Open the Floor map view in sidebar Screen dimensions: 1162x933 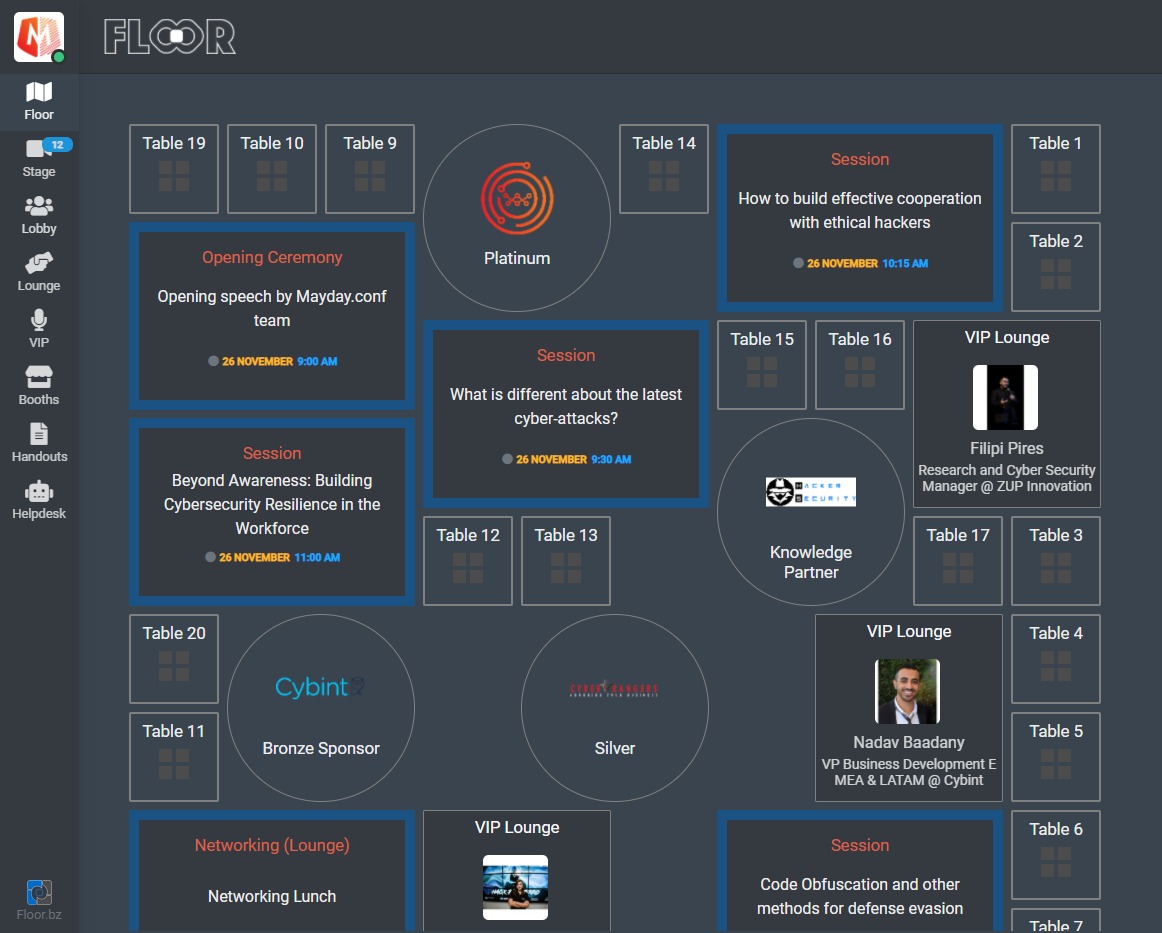[x=39, y=102]
